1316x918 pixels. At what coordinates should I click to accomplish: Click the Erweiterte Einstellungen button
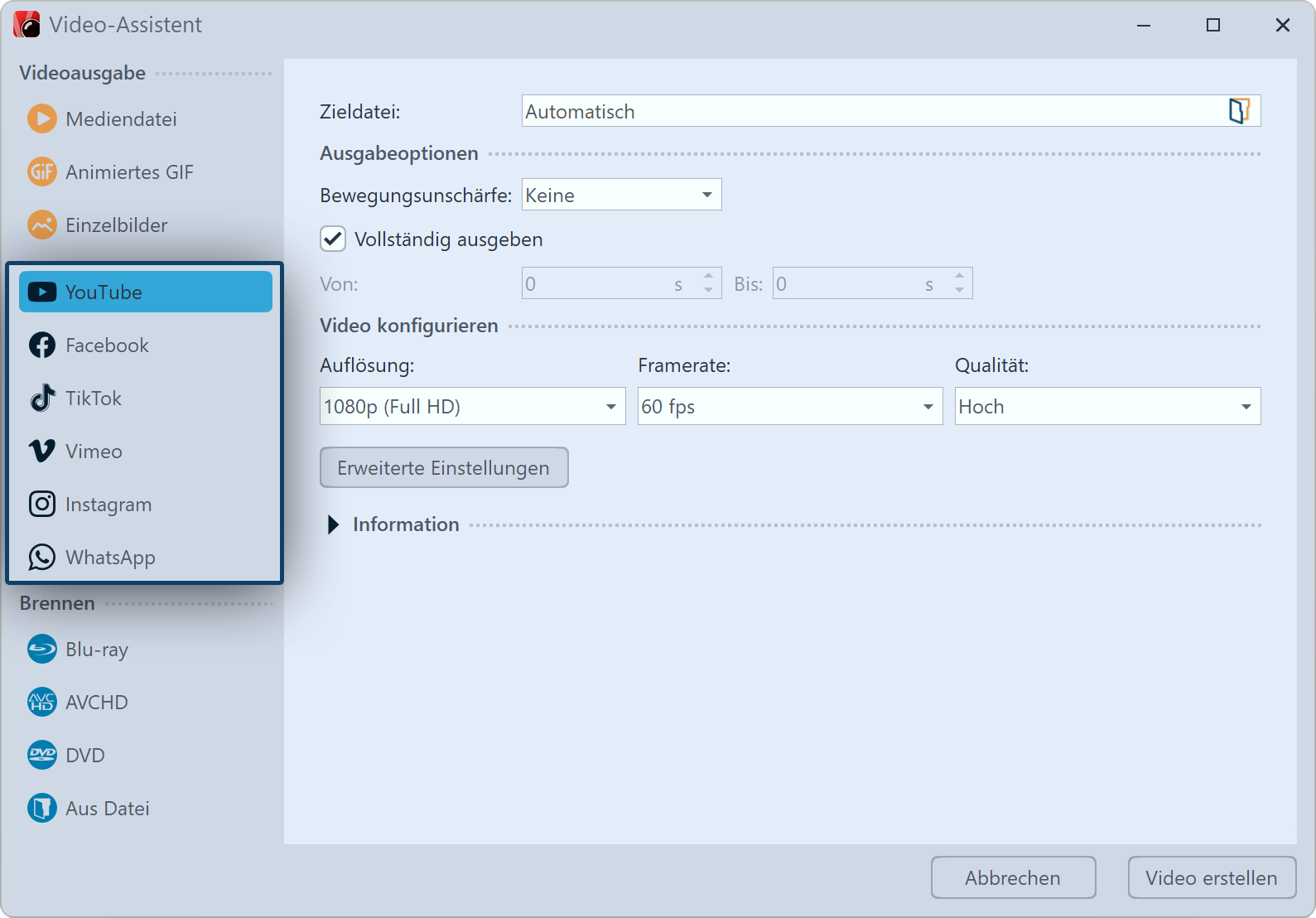pos(444,468)
